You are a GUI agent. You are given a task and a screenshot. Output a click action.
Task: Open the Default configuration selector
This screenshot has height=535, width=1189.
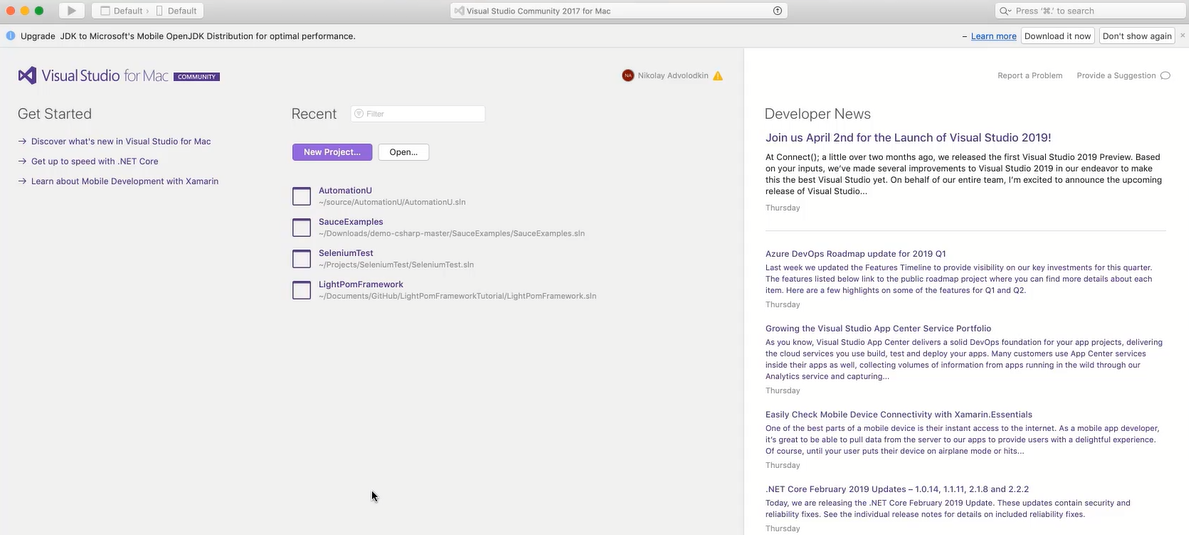(121, 11)
